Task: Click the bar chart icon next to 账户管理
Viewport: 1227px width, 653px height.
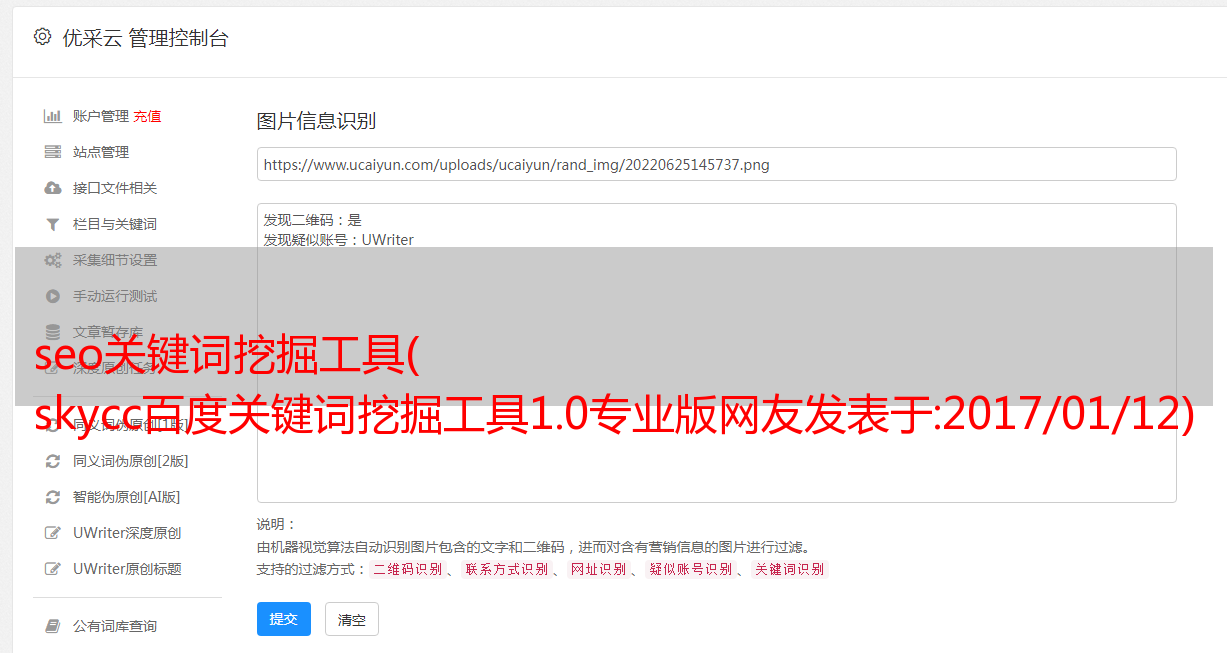Action: (x=53, y=116)
